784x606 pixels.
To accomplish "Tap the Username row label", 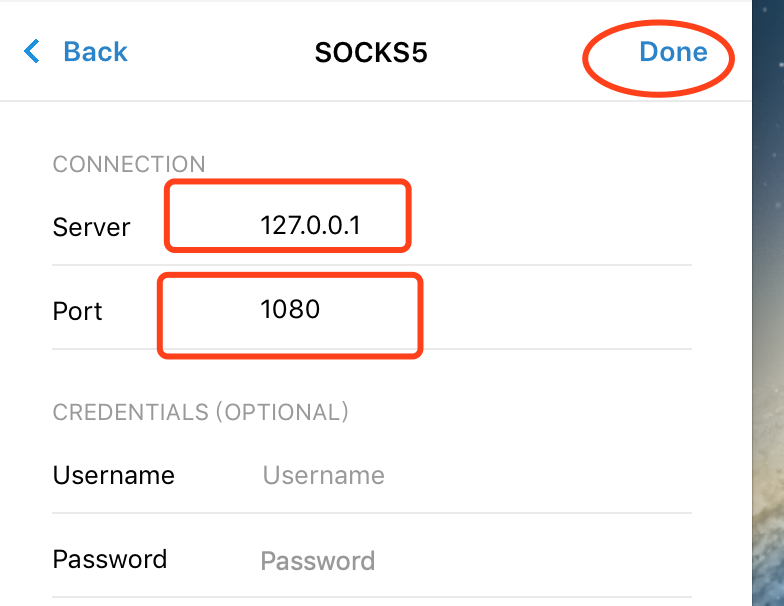I will (x=113, y=475).
